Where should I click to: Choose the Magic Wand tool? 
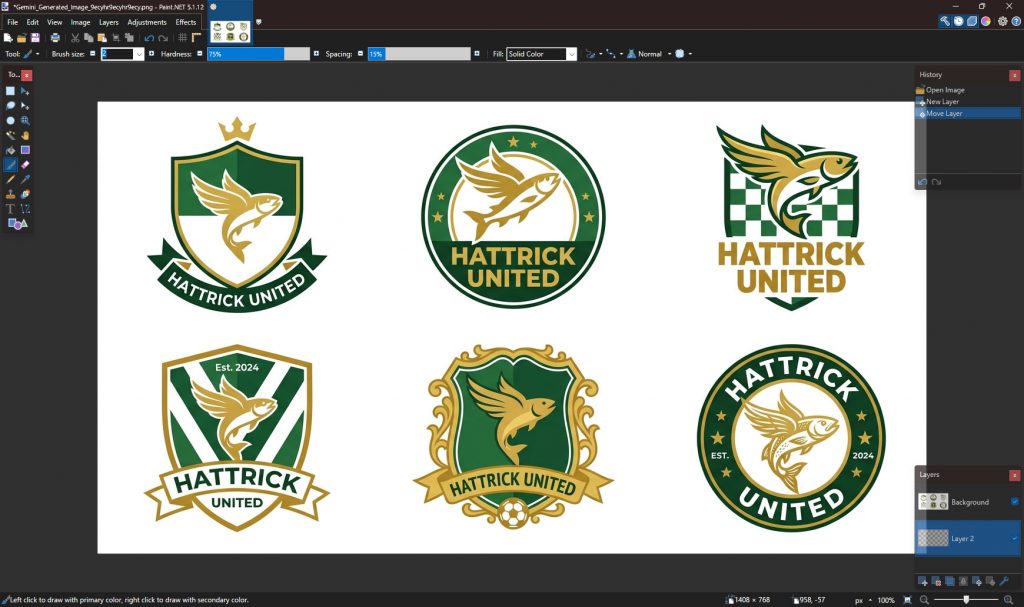11,135
